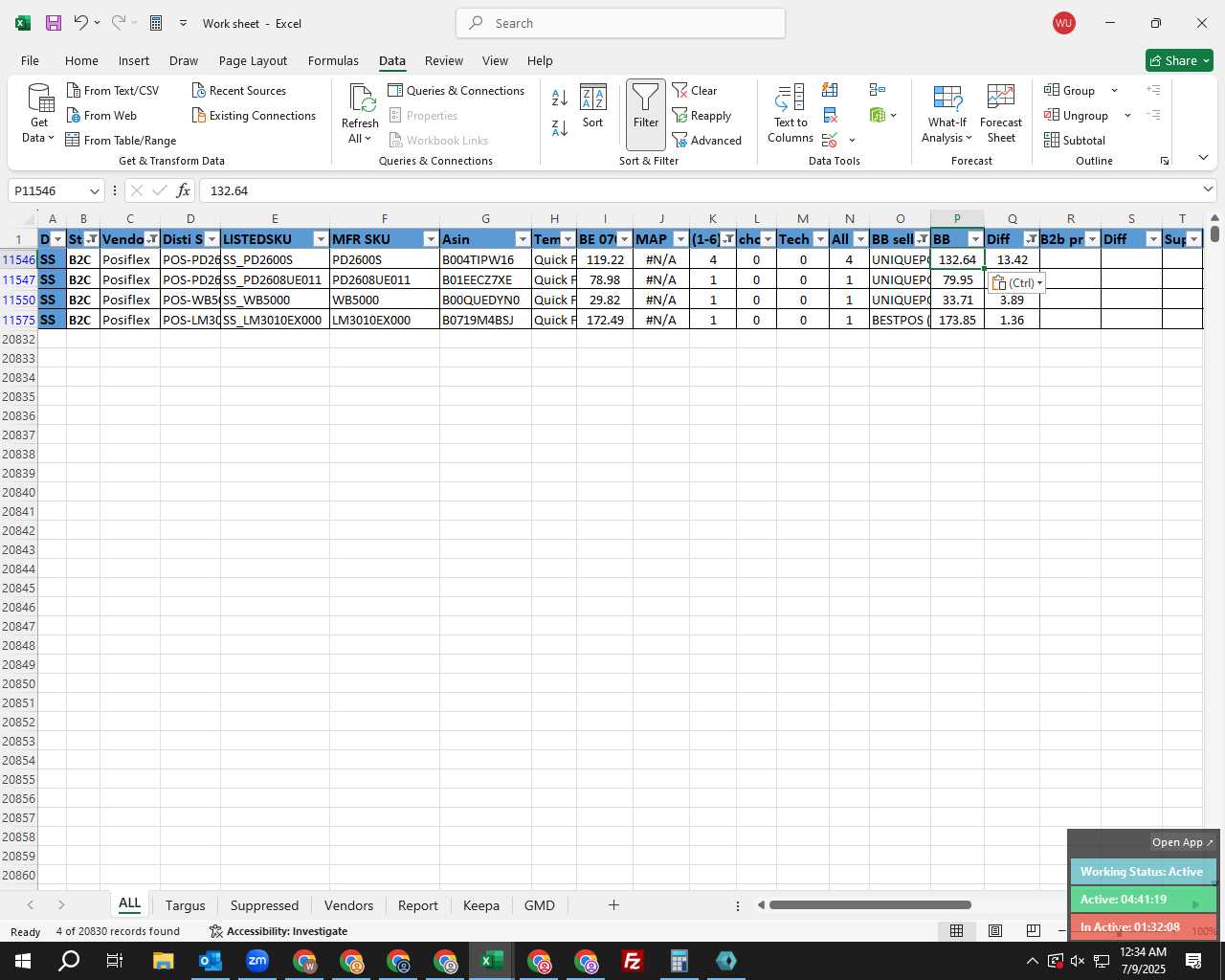Select cell containing B004TIPW16
This screenshot has height=980, width=1225.
[x=485, y=259]
